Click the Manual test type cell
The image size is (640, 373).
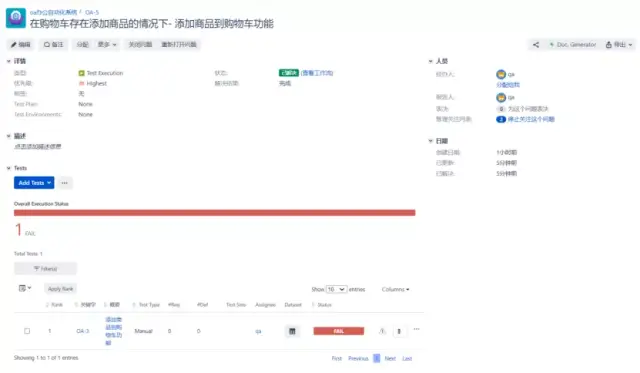pyautogui.click(x=143, y=331)
